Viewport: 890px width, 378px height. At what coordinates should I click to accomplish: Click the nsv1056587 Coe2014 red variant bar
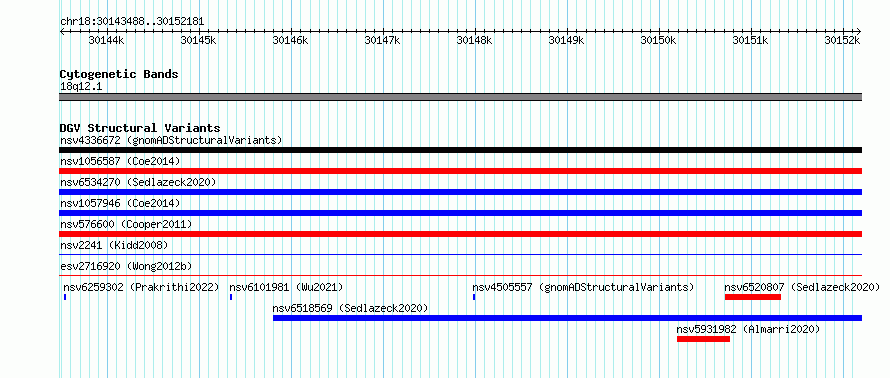click(x=460, y=171)
